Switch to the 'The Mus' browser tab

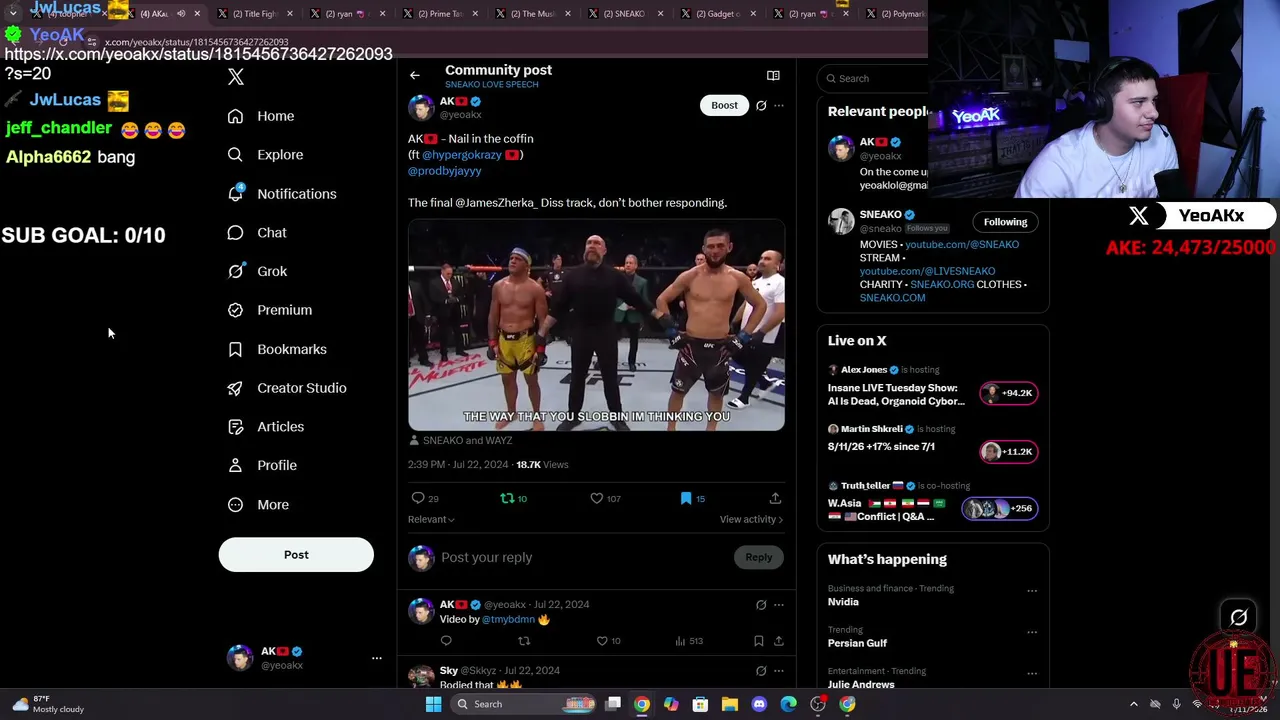[532, 14]
